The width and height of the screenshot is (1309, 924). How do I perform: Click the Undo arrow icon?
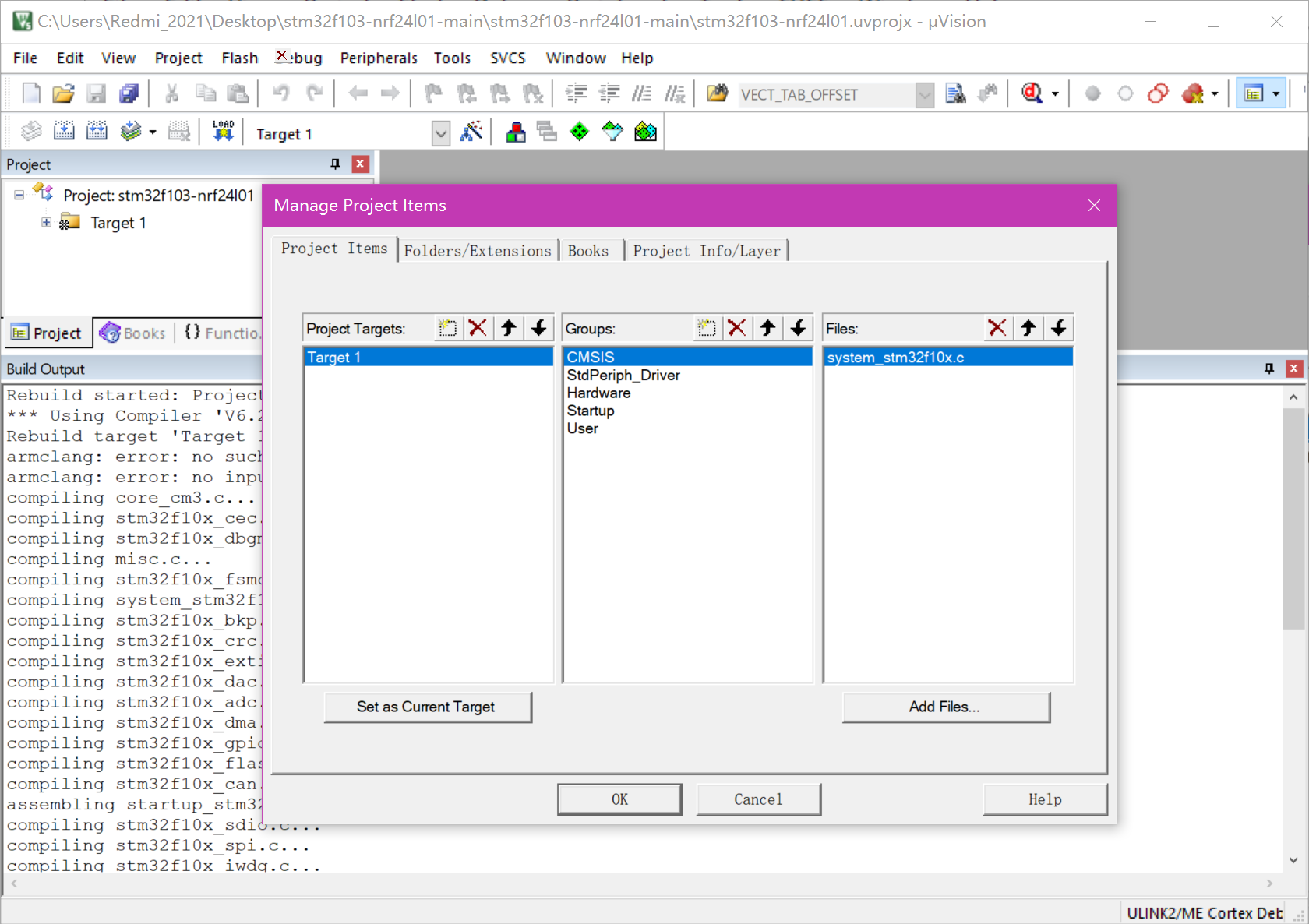point(281,93)
